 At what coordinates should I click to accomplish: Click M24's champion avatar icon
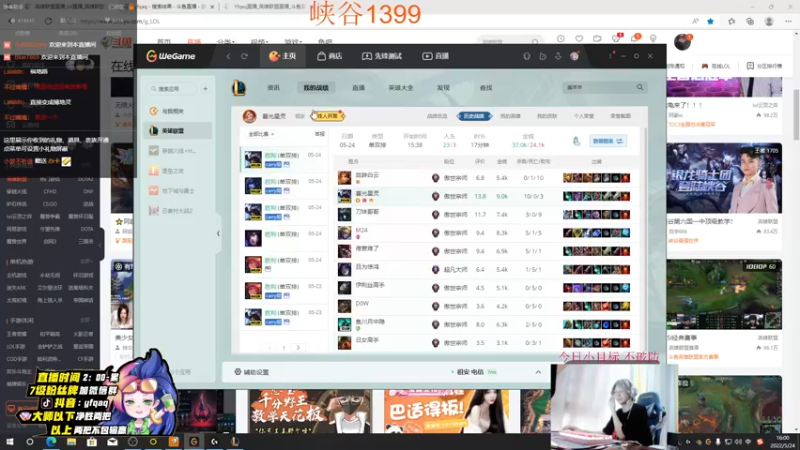344,233
